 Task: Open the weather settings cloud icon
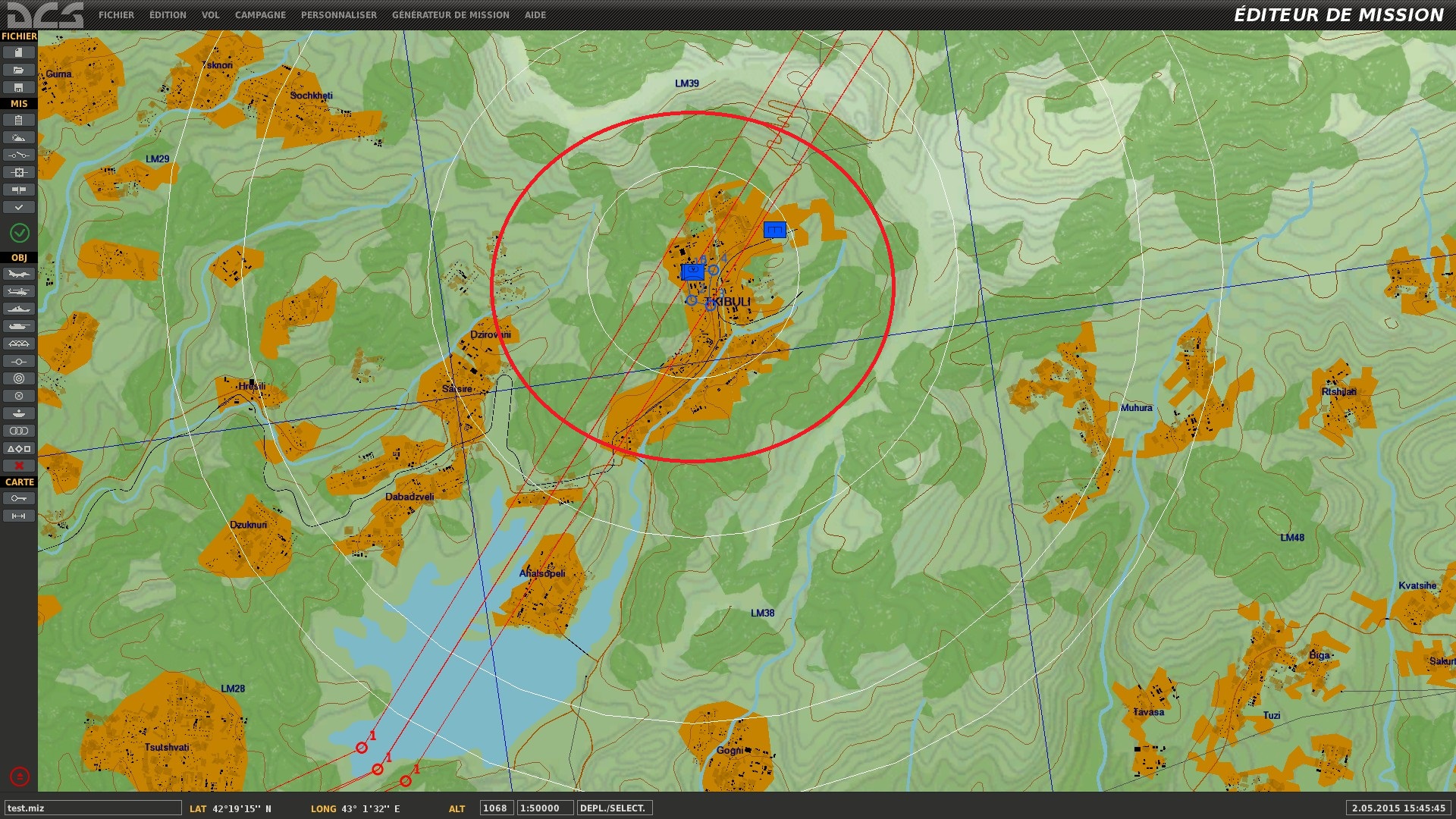(x=19, y=137)
